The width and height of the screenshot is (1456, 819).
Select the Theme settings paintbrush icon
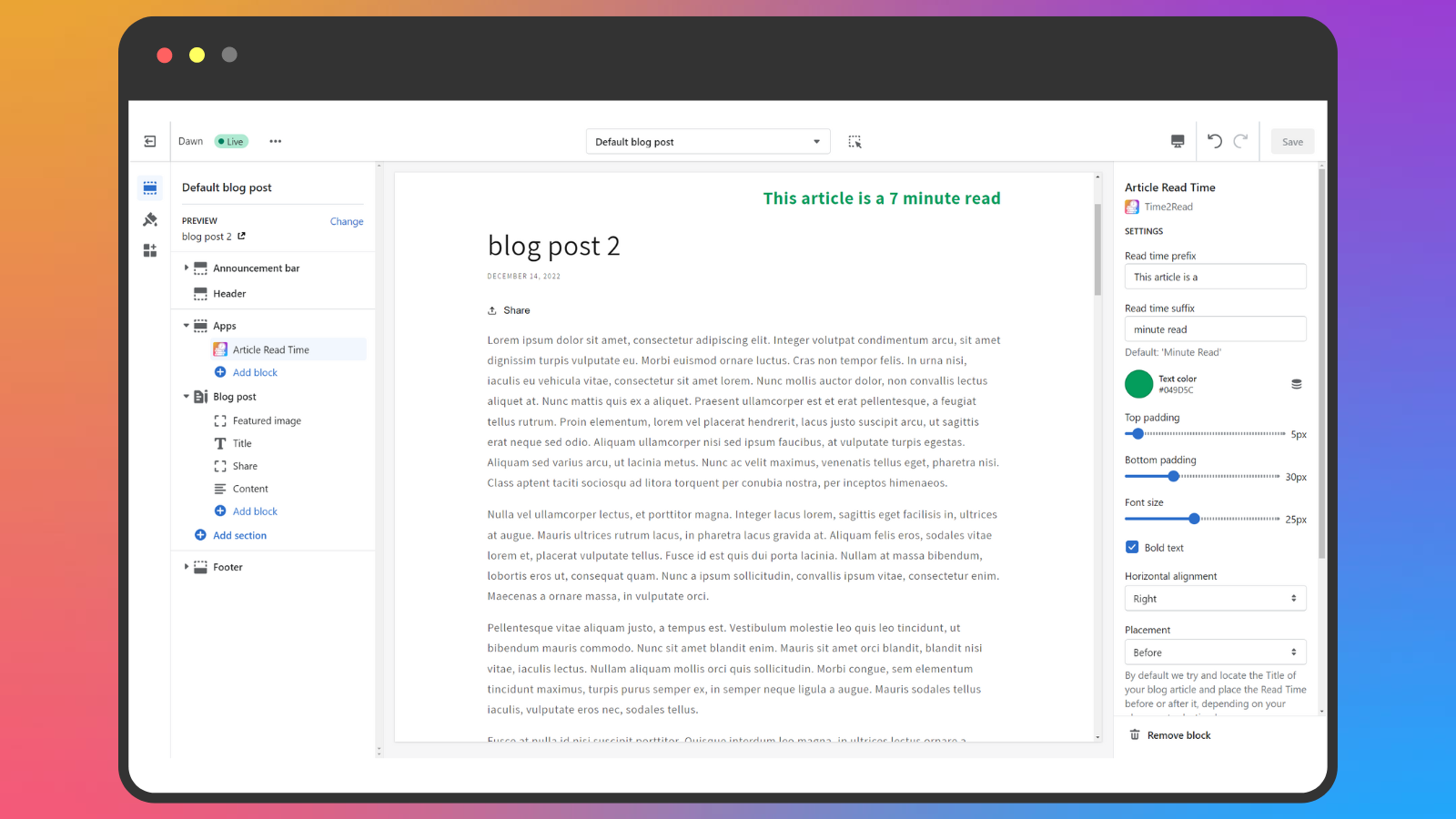point(150,219)
